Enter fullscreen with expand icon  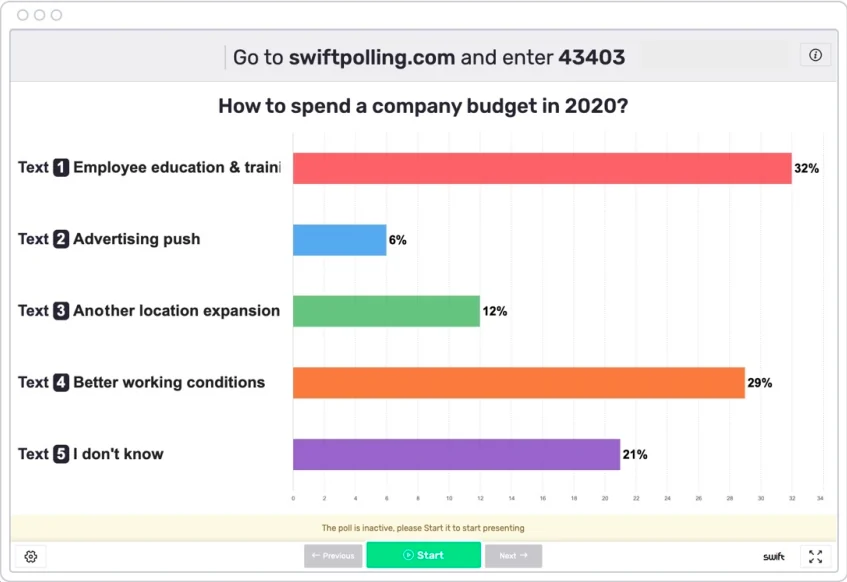click(815, 556)
